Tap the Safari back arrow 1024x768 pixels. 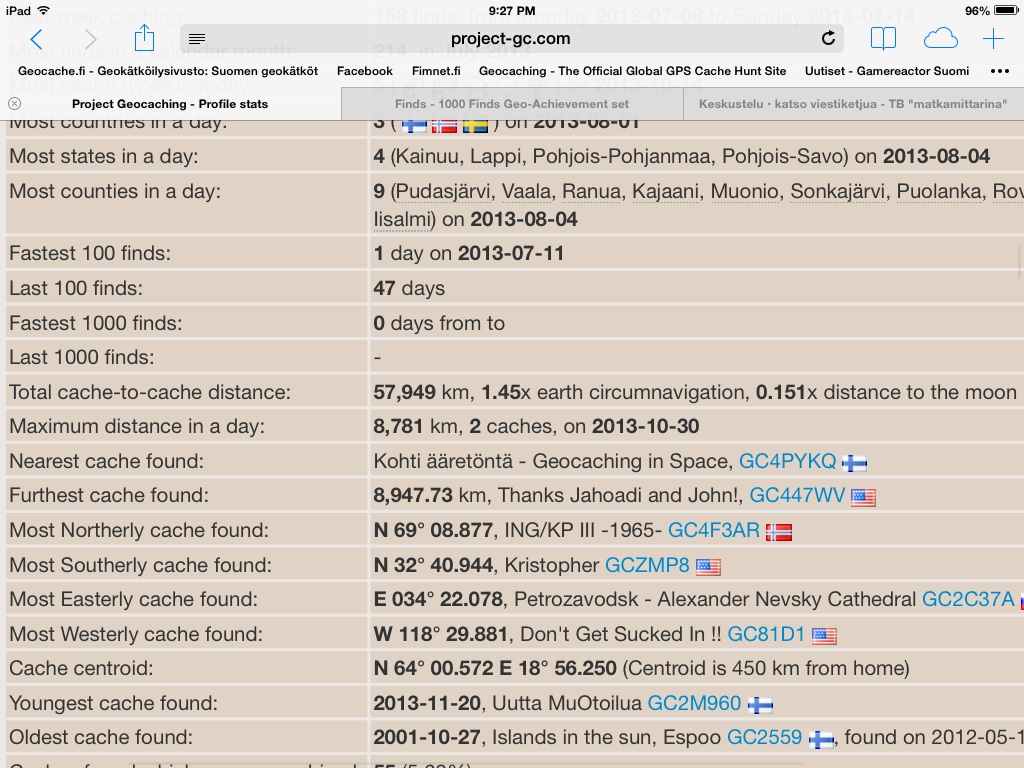(37, 39)
